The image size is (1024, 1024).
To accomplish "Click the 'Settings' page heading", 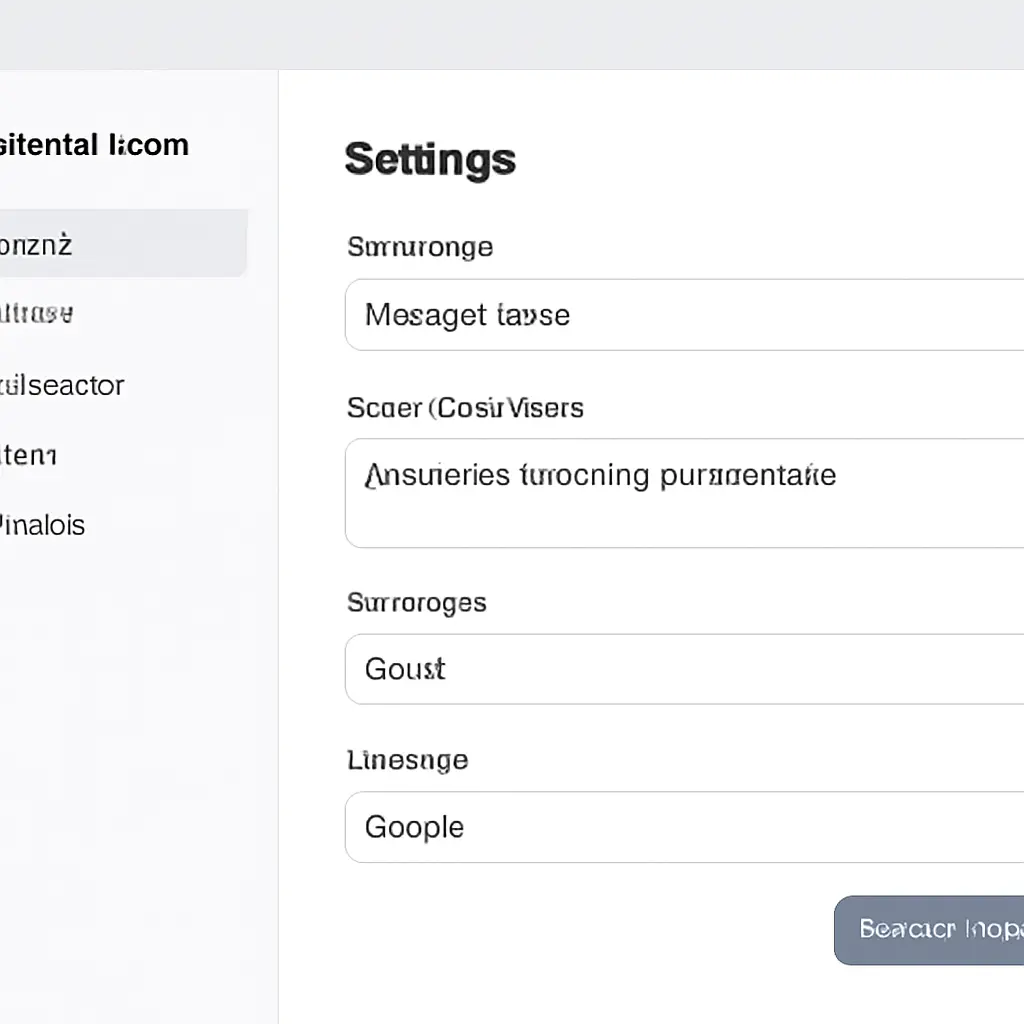I will pyautogui.click(x=430, y=159).
